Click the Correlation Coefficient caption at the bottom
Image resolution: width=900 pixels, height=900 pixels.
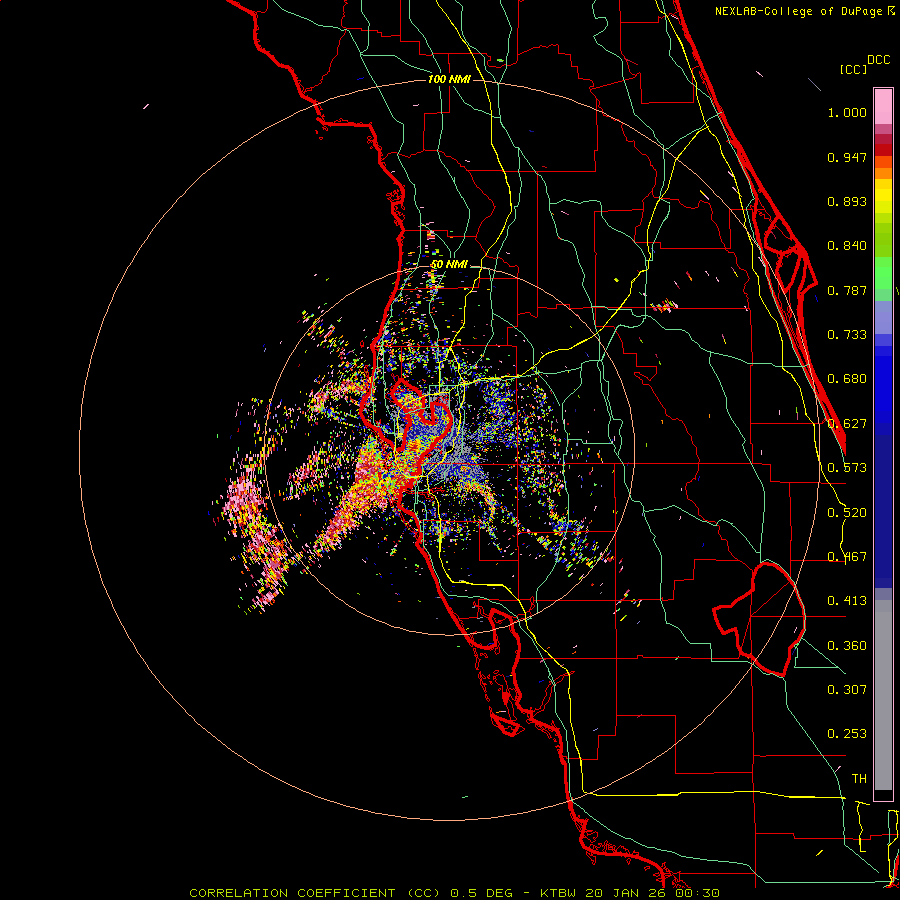pos(454,893)
